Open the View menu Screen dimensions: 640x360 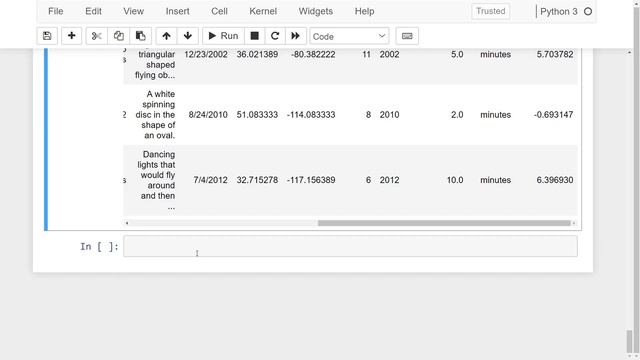[133, 11]
